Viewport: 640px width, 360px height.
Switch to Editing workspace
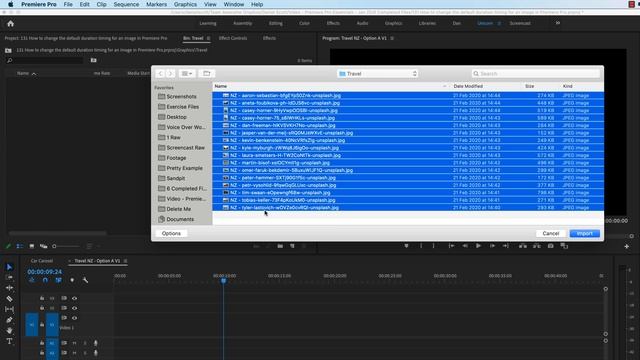276,23
